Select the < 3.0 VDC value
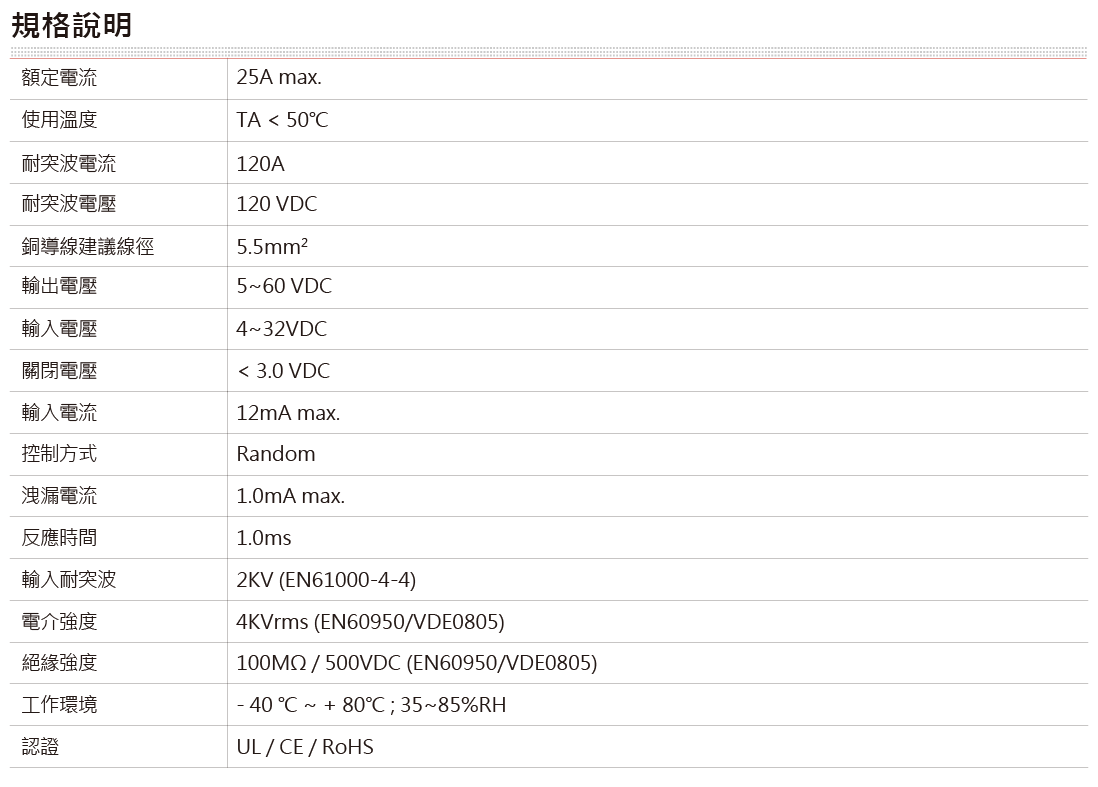1098x787 pixels. [x=283, y=371]
